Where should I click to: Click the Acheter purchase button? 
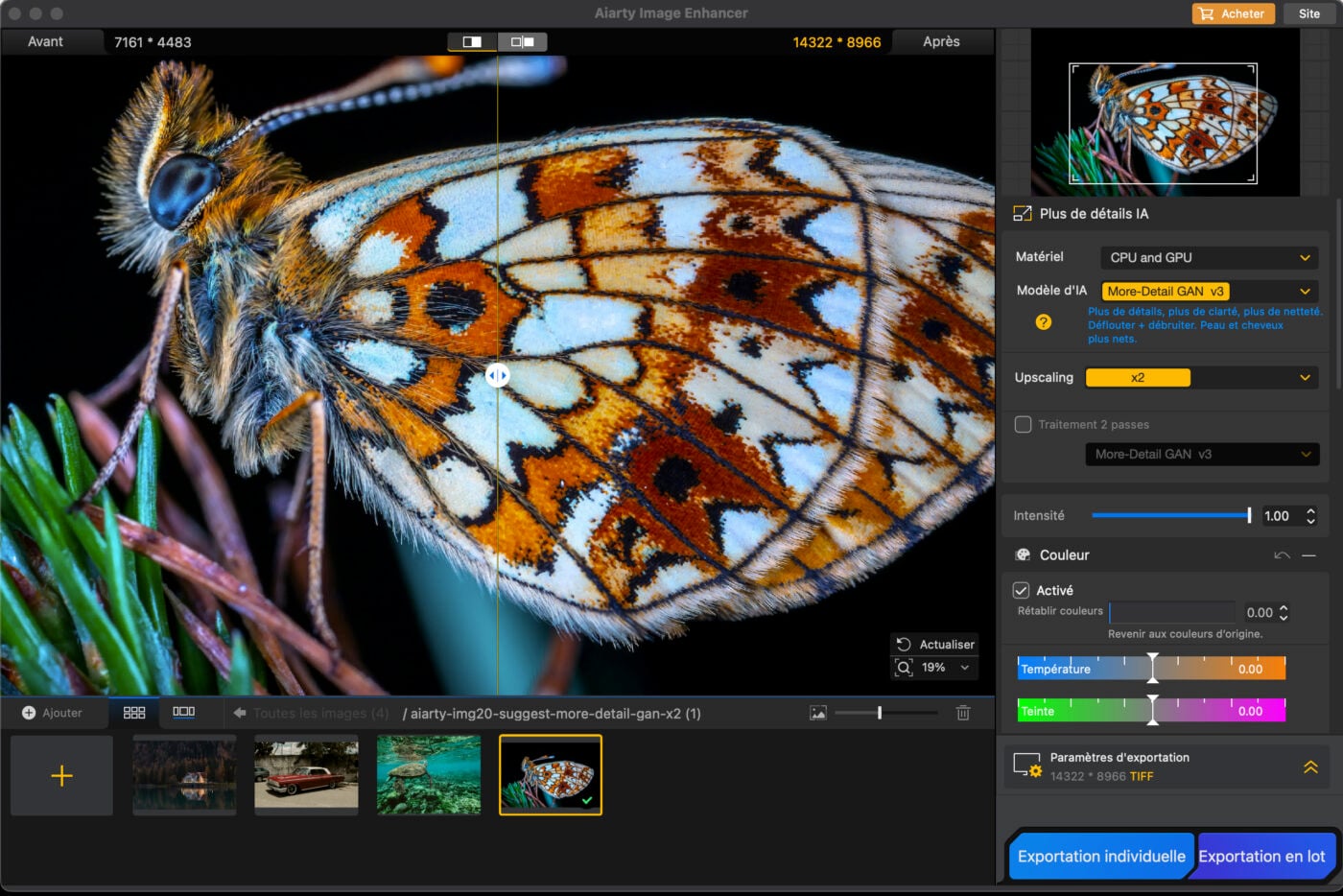pos(1233,13)
